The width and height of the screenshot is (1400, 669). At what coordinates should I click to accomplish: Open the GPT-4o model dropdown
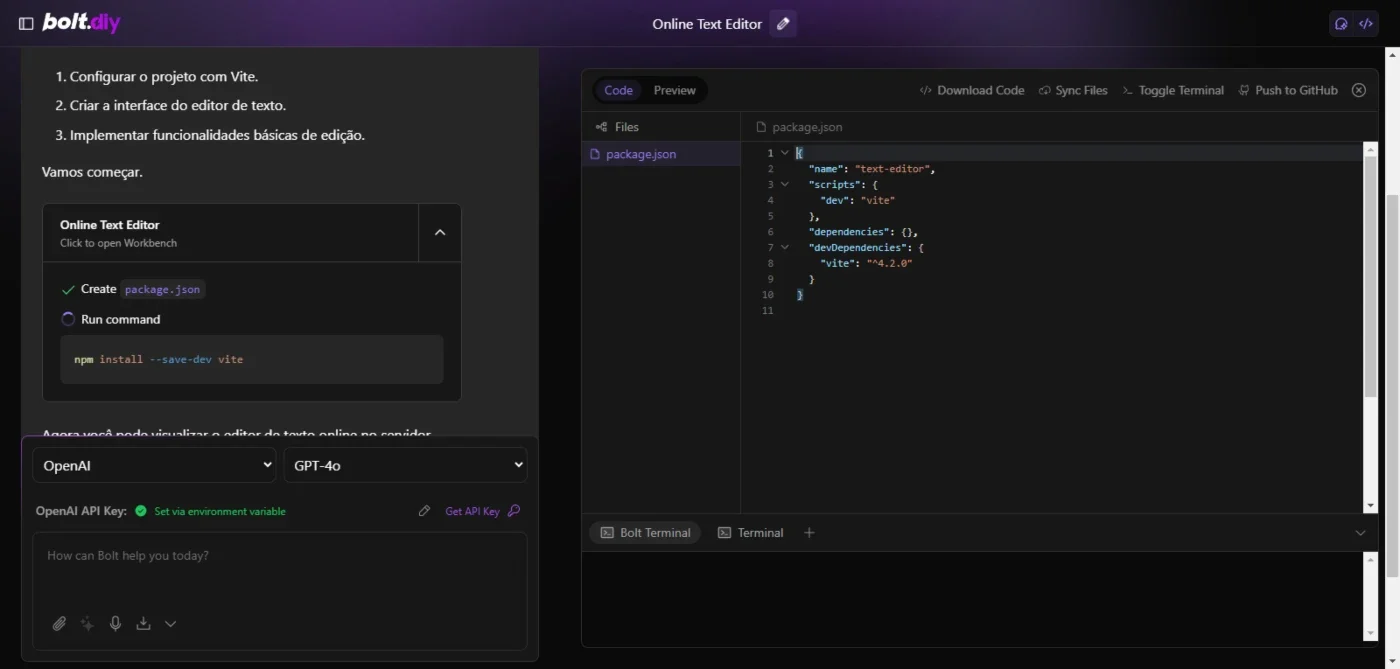(x=405, y=465)
